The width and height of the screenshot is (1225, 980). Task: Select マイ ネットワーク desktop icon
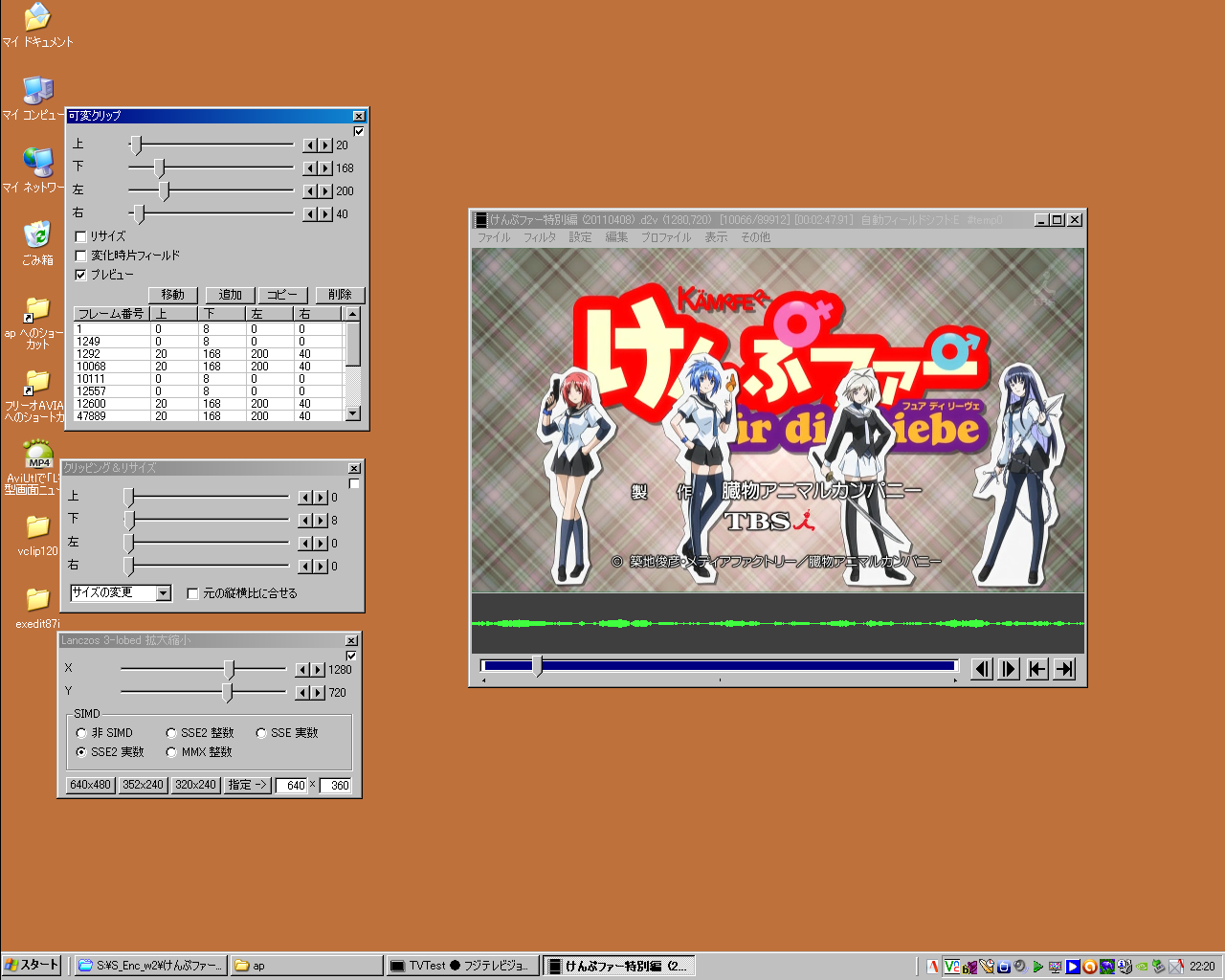point(37,170)
